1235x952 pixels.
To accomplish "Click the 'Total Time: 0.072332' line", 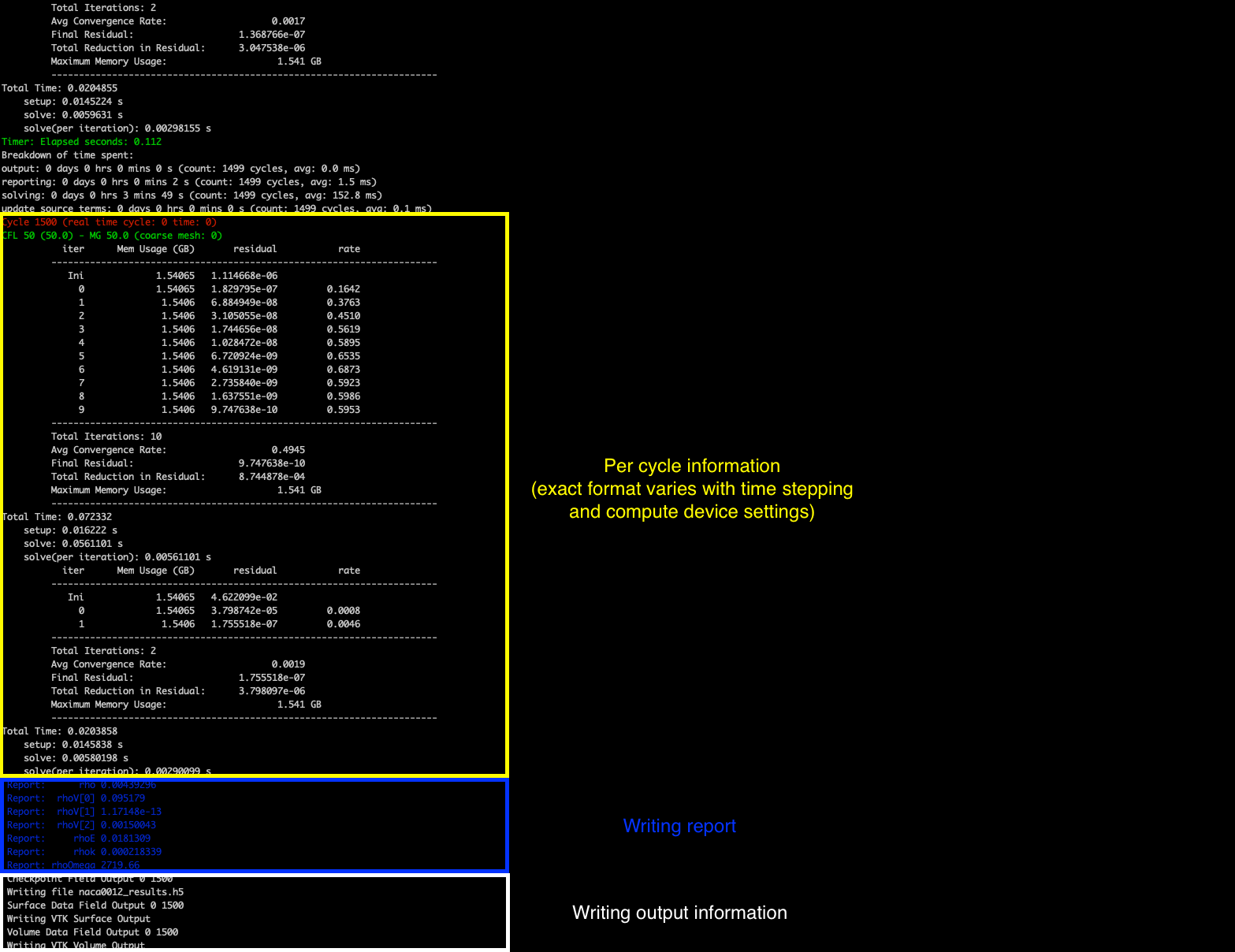I will click(58, 517).
